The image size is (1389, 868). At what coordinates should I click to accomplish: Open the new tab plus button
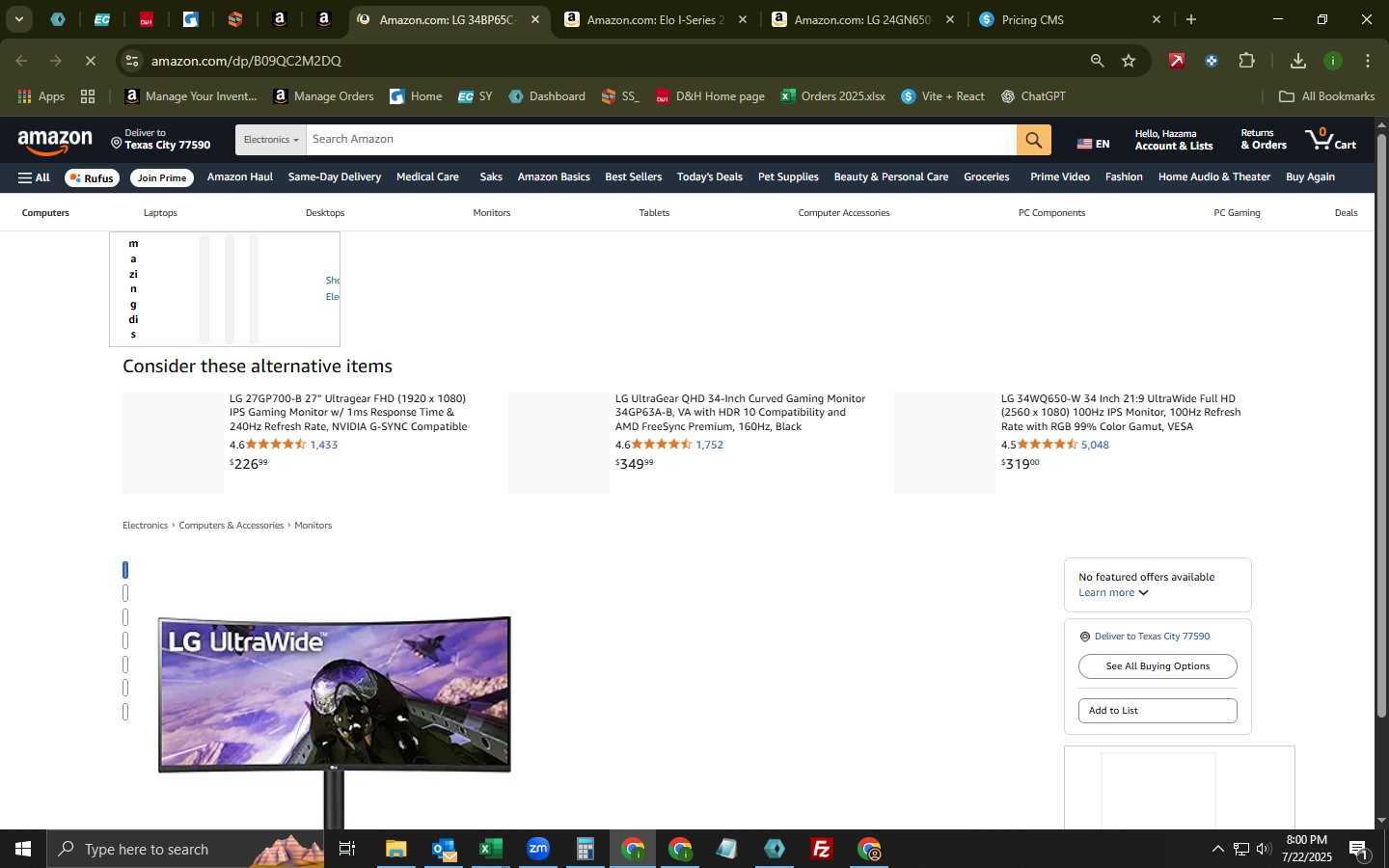click(x=1191, y=19)
